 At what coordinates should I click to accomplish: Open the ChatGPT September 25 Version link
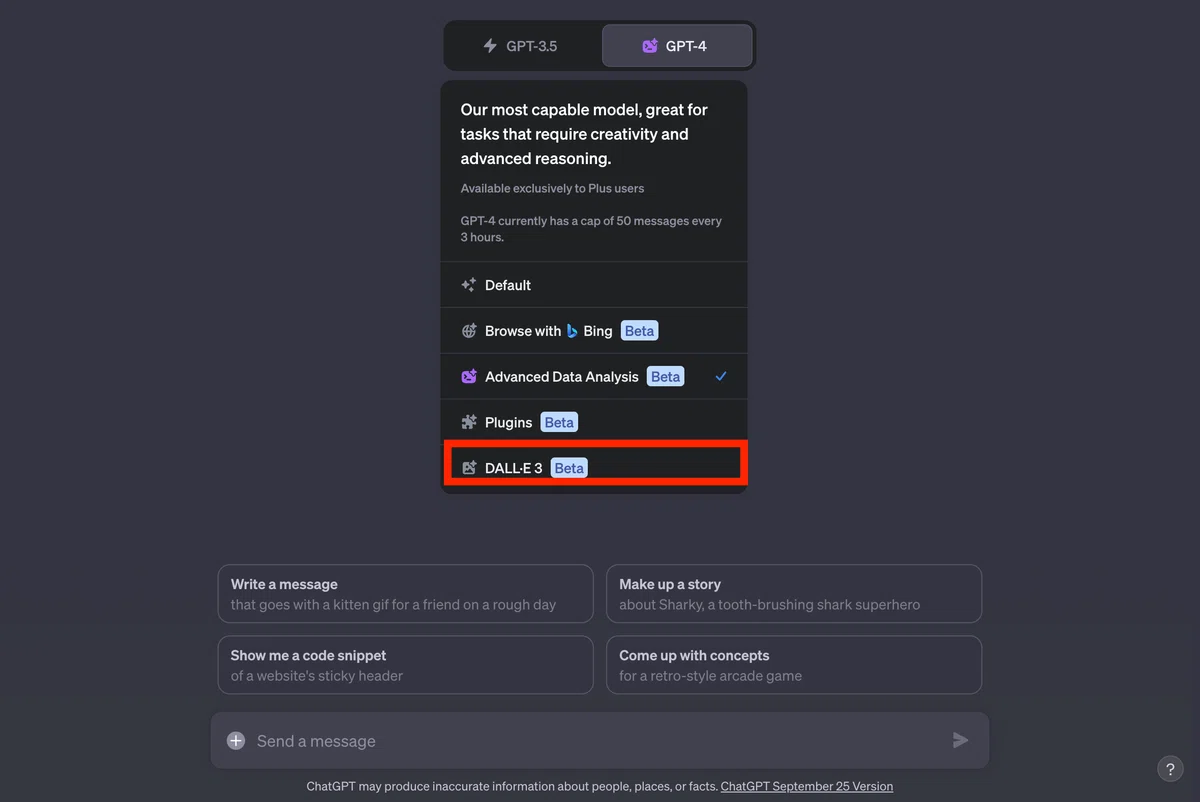[x=807, y=787]
